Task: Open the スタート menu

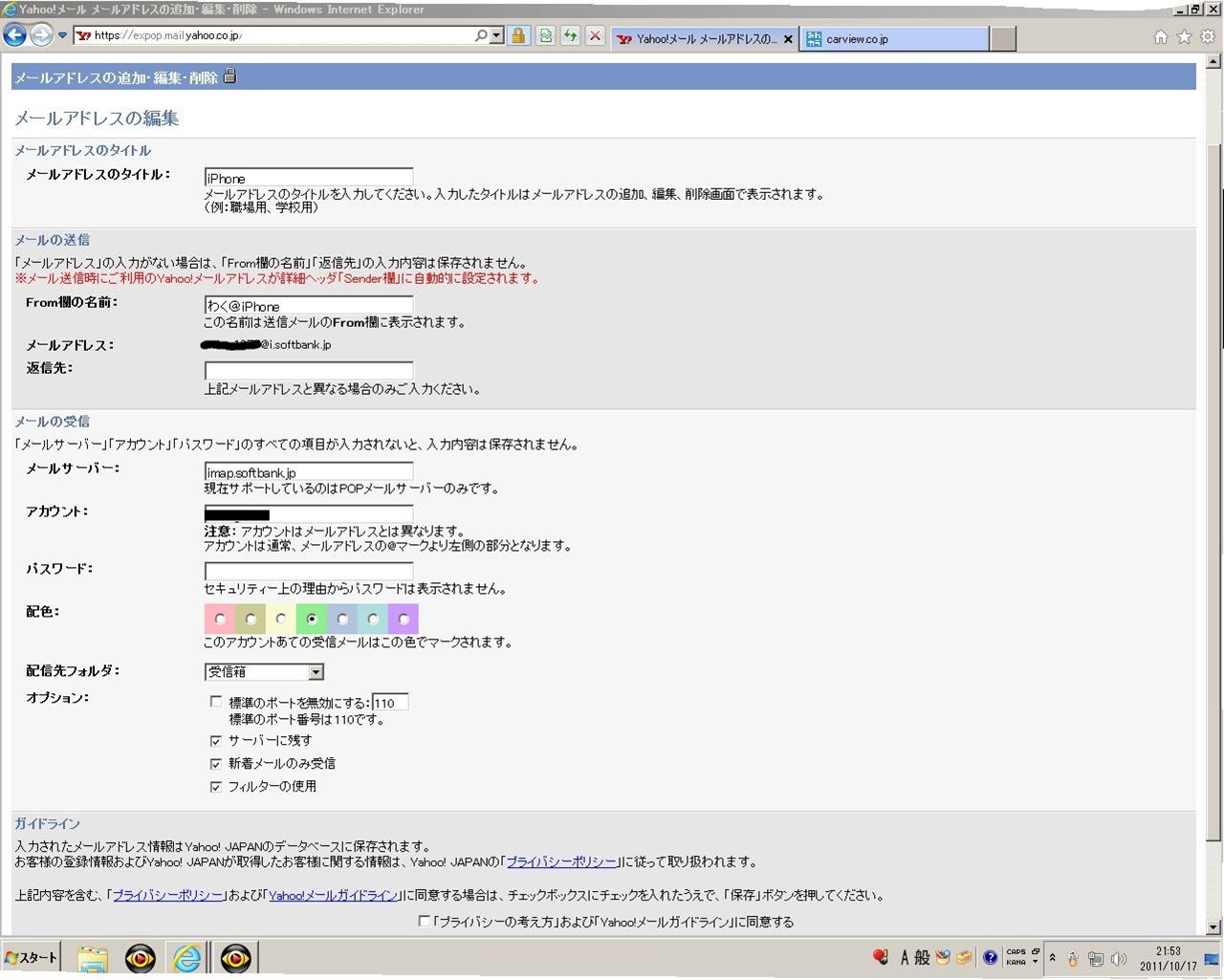Action: [32, 957]
